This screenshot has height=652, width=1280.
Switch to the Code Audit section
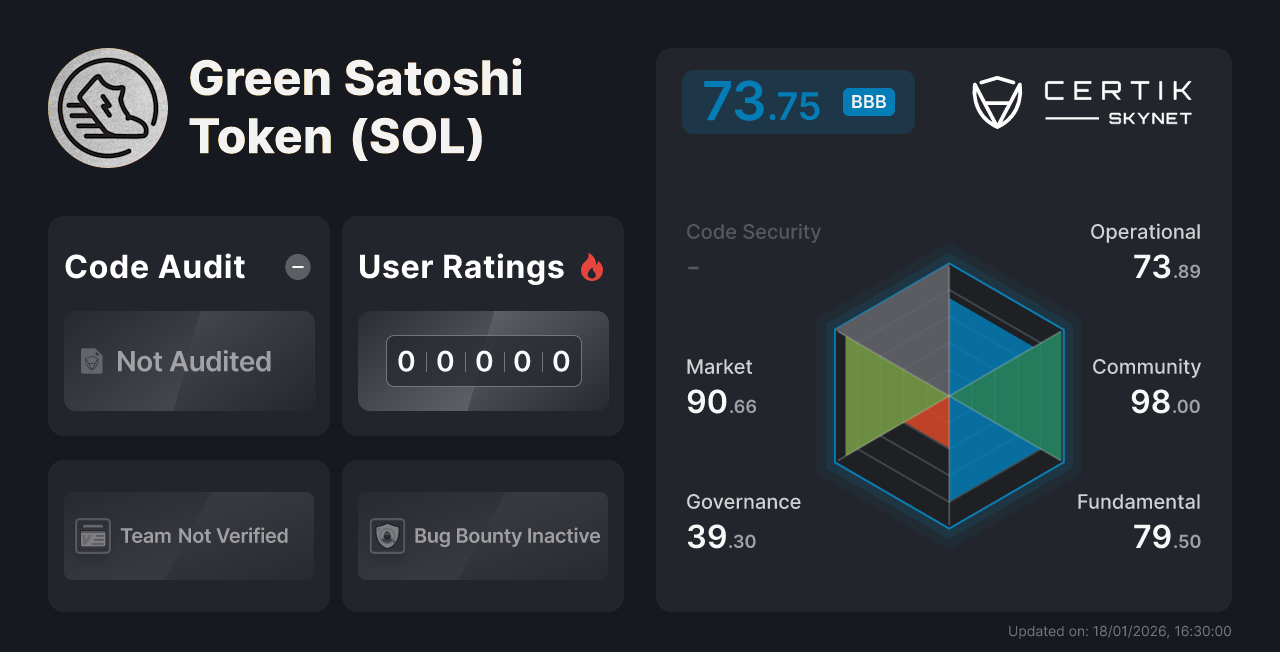click(x=154, y=267)
